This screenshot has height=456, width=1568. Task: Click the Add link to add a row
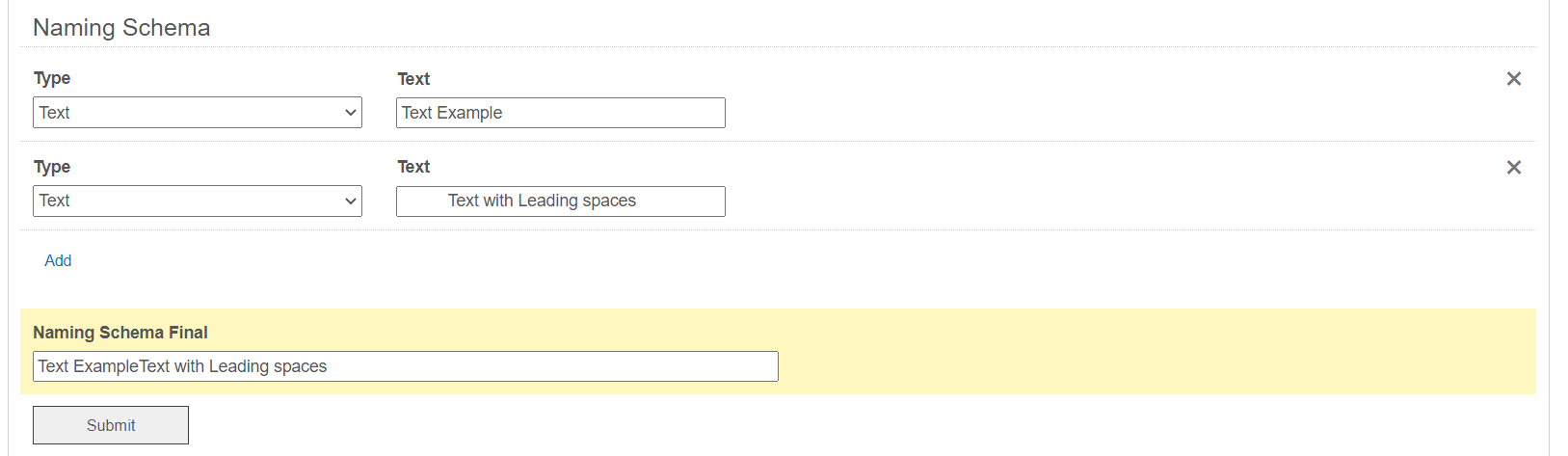(x=58, y=260)
